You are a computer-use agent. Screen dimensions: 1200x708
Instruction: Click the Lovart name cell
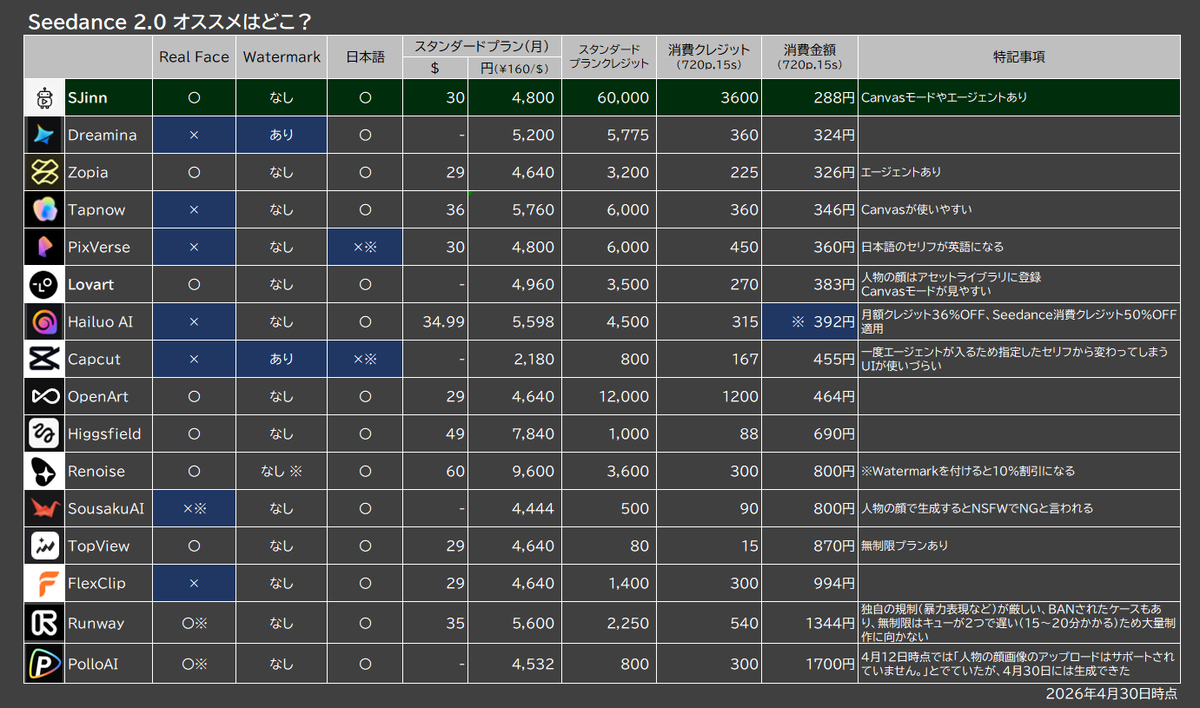click(x=108, y=284)
